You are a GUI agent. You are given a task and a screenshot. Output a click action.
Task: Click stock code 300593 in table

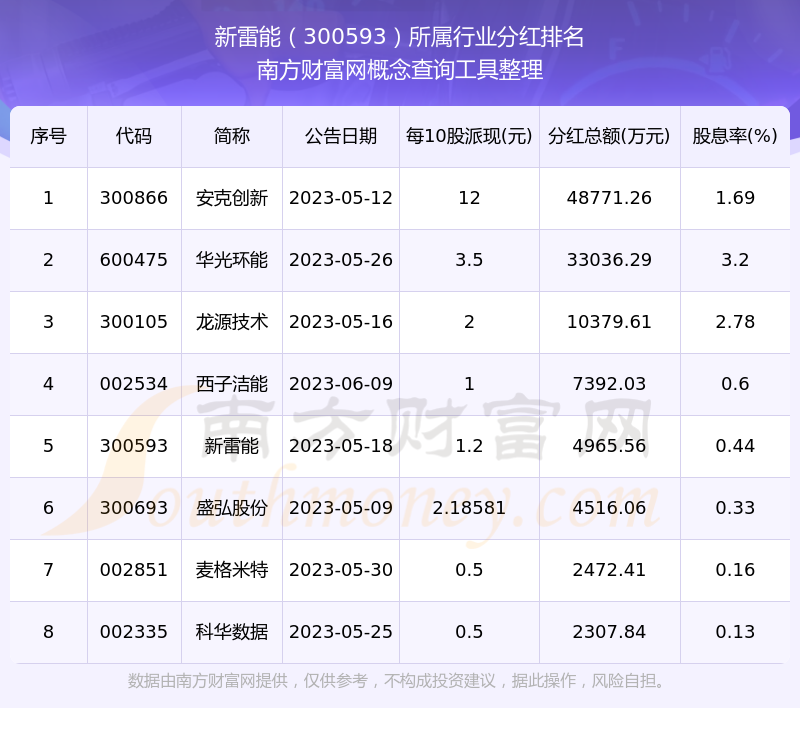pos(134,446)
